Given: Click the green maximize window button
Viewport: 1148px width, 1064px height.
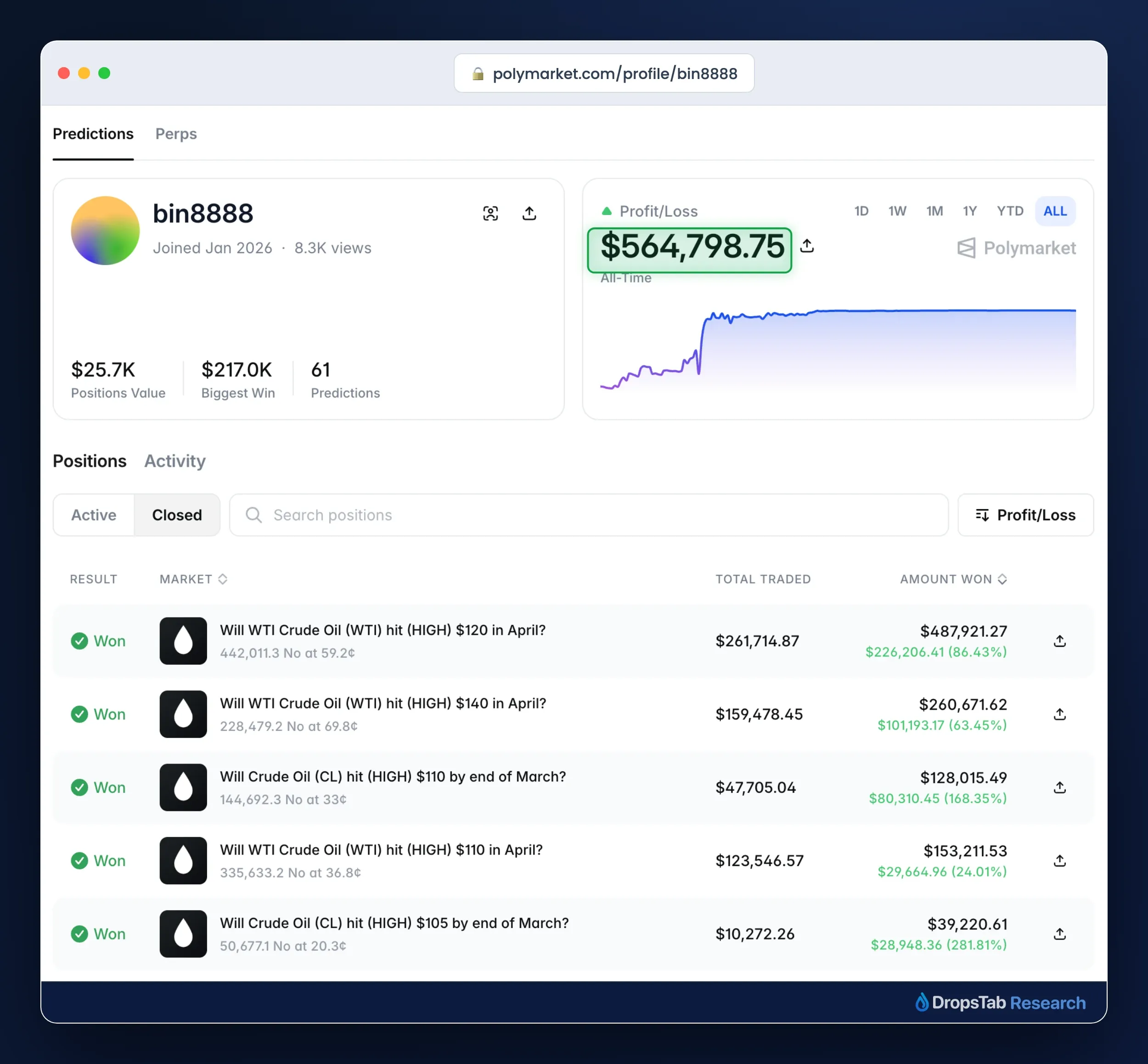Looking at the screenshot, I should pos(104,73).
